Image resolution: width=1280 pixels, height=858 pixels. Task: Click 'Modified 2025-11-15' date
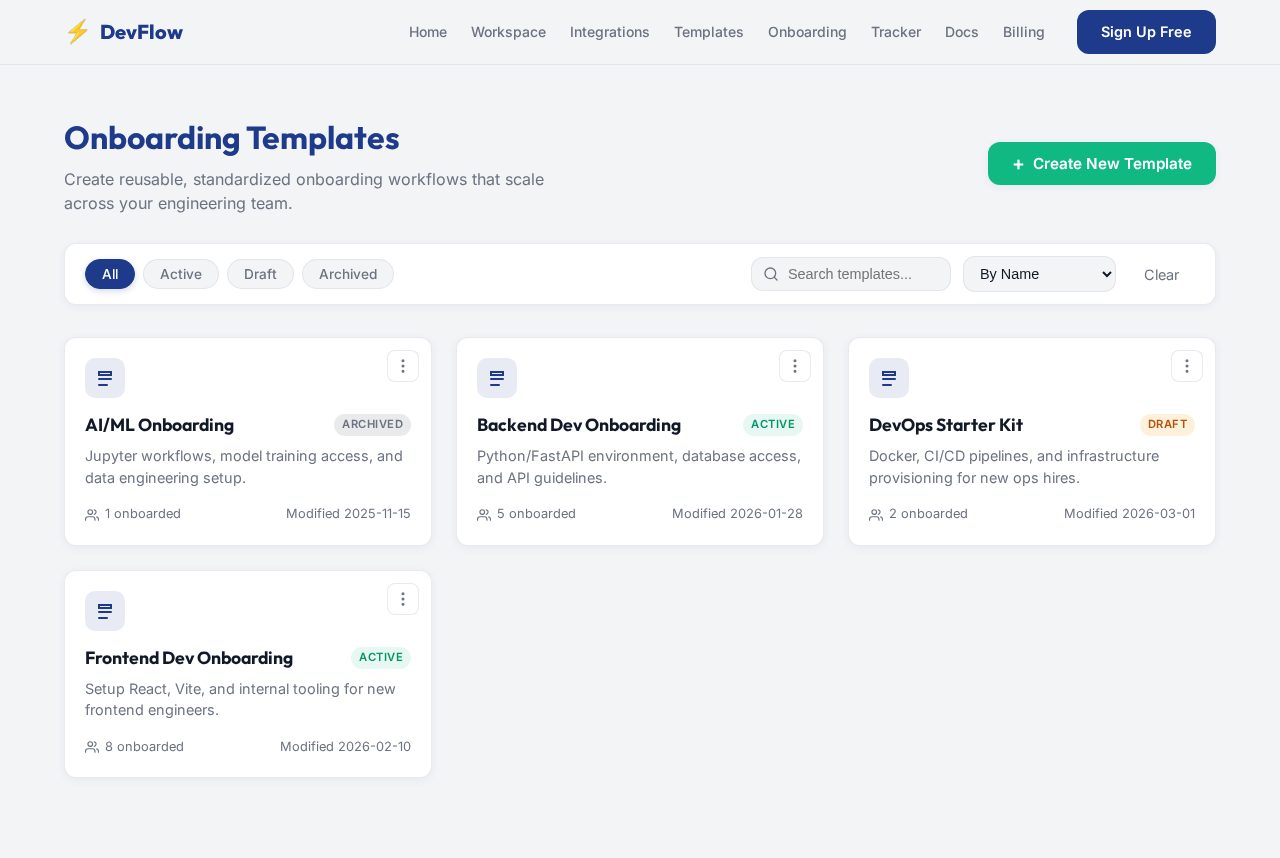coord(348,514)
